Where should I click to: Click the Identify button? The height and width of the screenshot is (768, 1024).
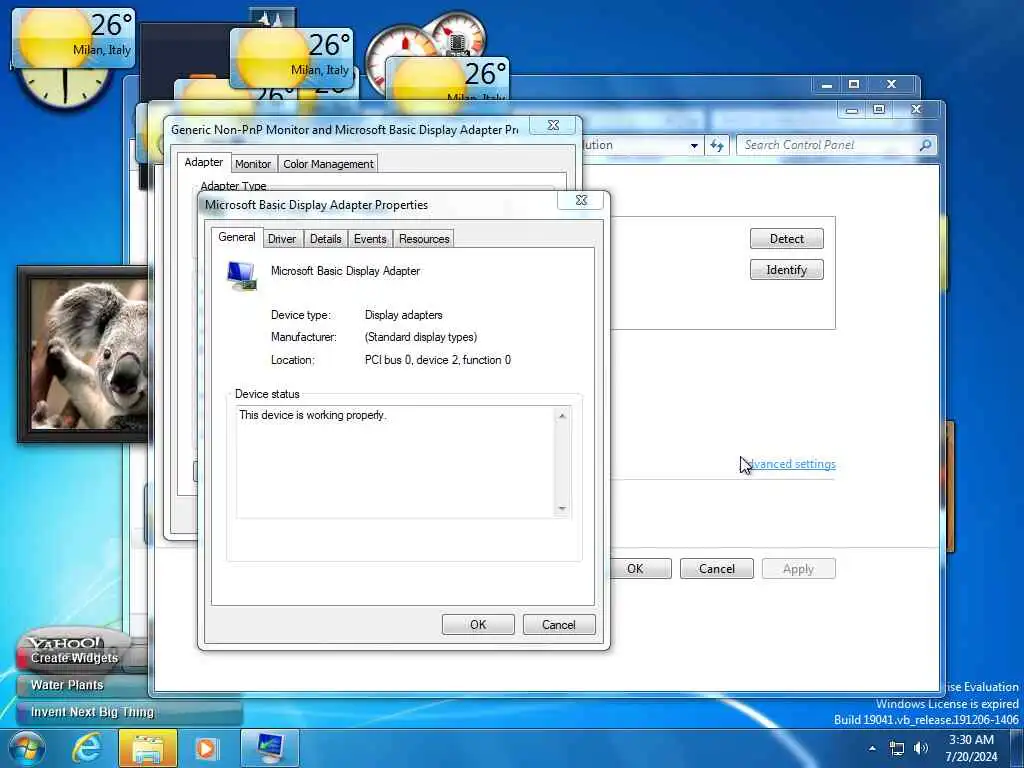[786, 270]
